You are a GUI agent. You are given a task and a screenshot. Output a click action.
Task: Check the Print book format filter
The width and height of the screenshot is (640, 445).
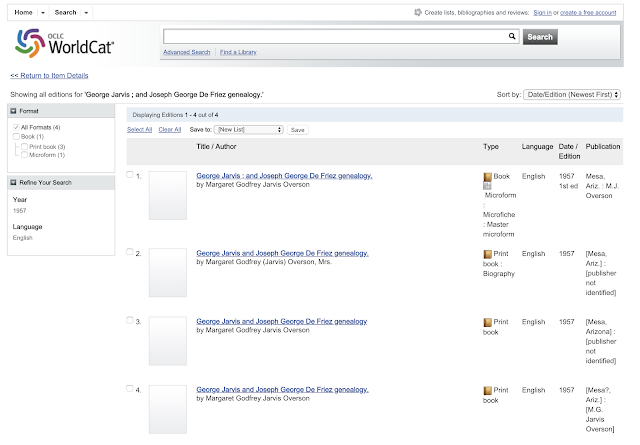[25, 147]
